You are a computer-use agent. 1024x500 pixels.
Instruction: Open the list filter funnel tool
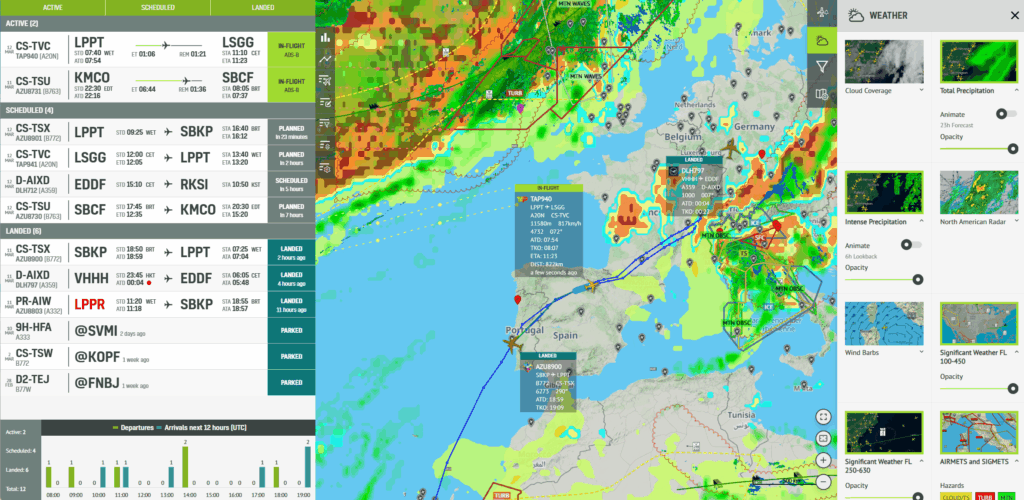[x=325, y=123]
